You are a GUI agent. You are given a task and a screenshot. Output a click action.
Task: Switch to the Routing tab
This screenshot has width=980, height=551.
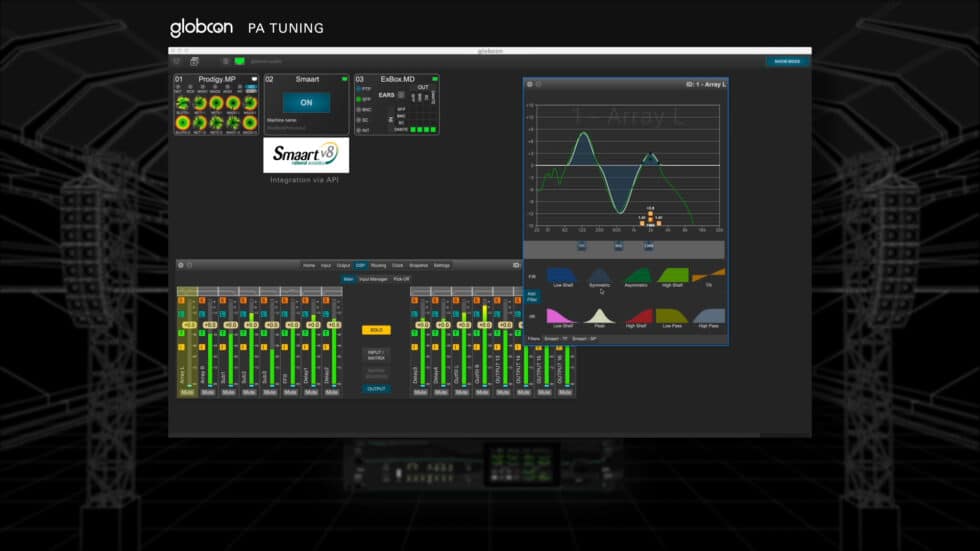(x=379, y=265)
